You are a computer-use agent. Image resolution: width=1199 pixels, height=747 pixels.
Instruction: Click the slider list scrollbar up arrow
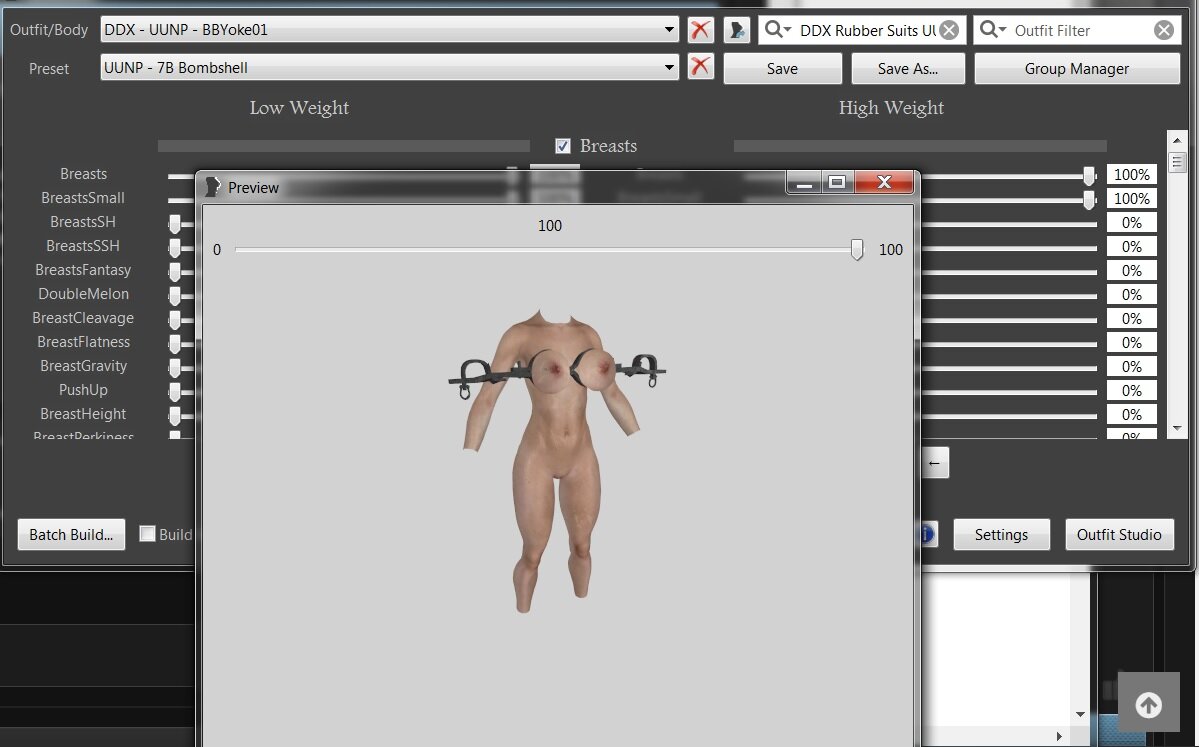[1177, 140]
